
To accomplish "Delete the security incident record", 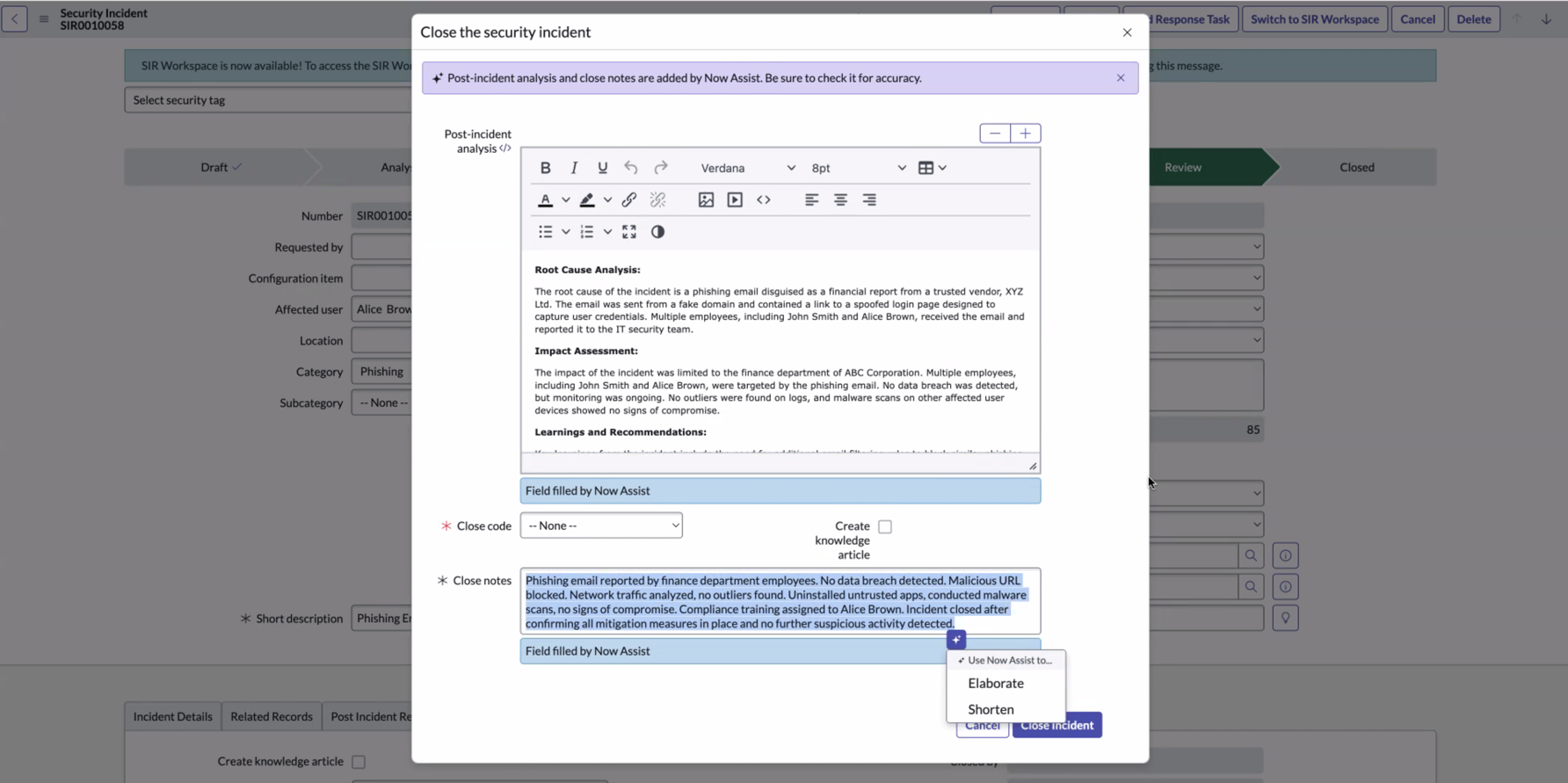I will coord(1474,19).
